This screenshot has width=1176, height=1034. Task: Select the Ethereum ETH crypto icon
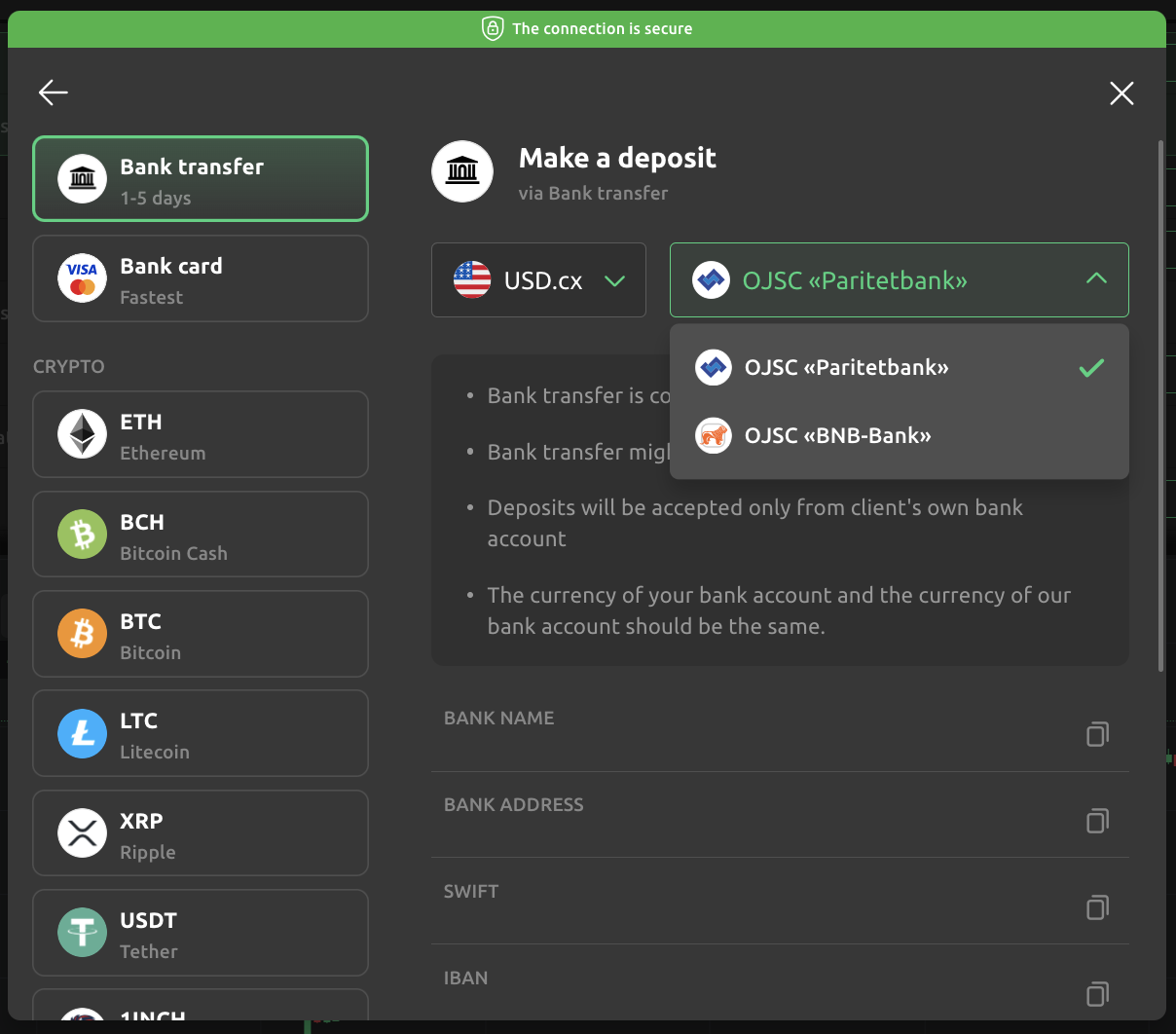[x=82, y=434]
